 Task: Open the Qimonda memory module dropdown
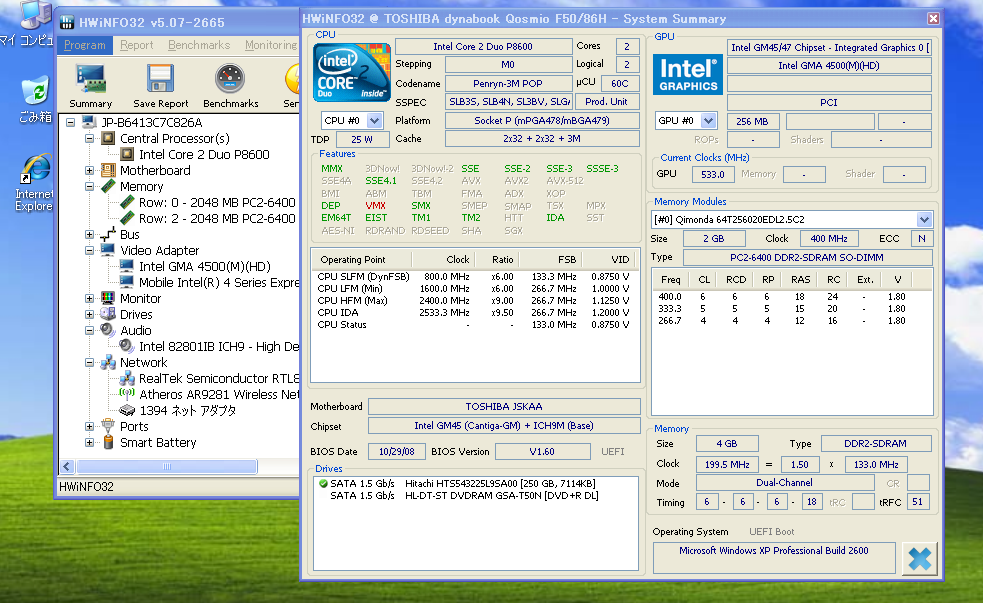924,219
